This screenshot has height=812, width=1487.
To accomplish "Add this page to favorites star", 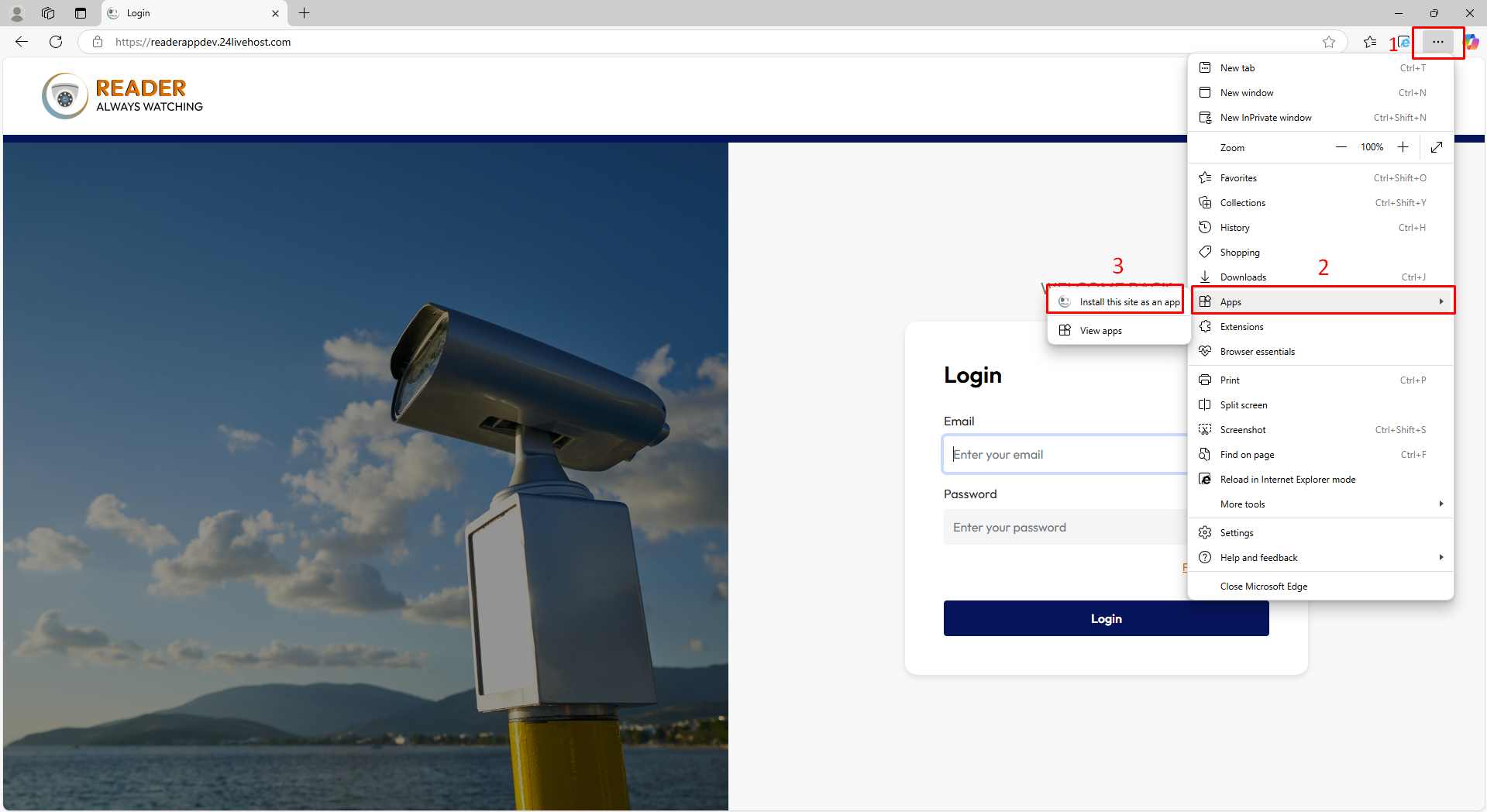I will (x=1329, y=42).
